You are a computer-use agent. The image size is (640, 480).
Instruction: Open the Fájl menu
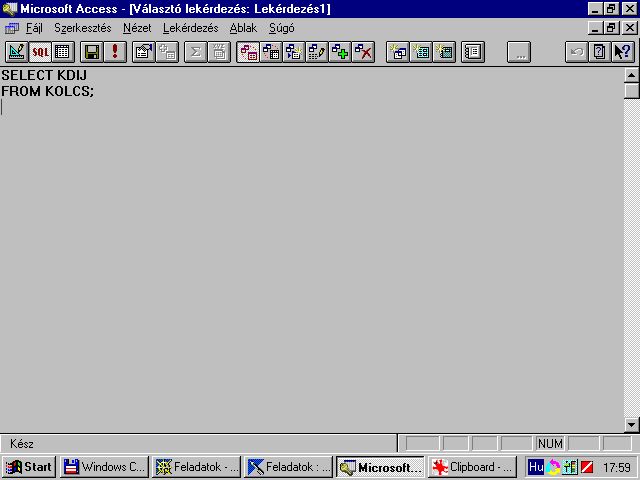[x=34, y=28]
